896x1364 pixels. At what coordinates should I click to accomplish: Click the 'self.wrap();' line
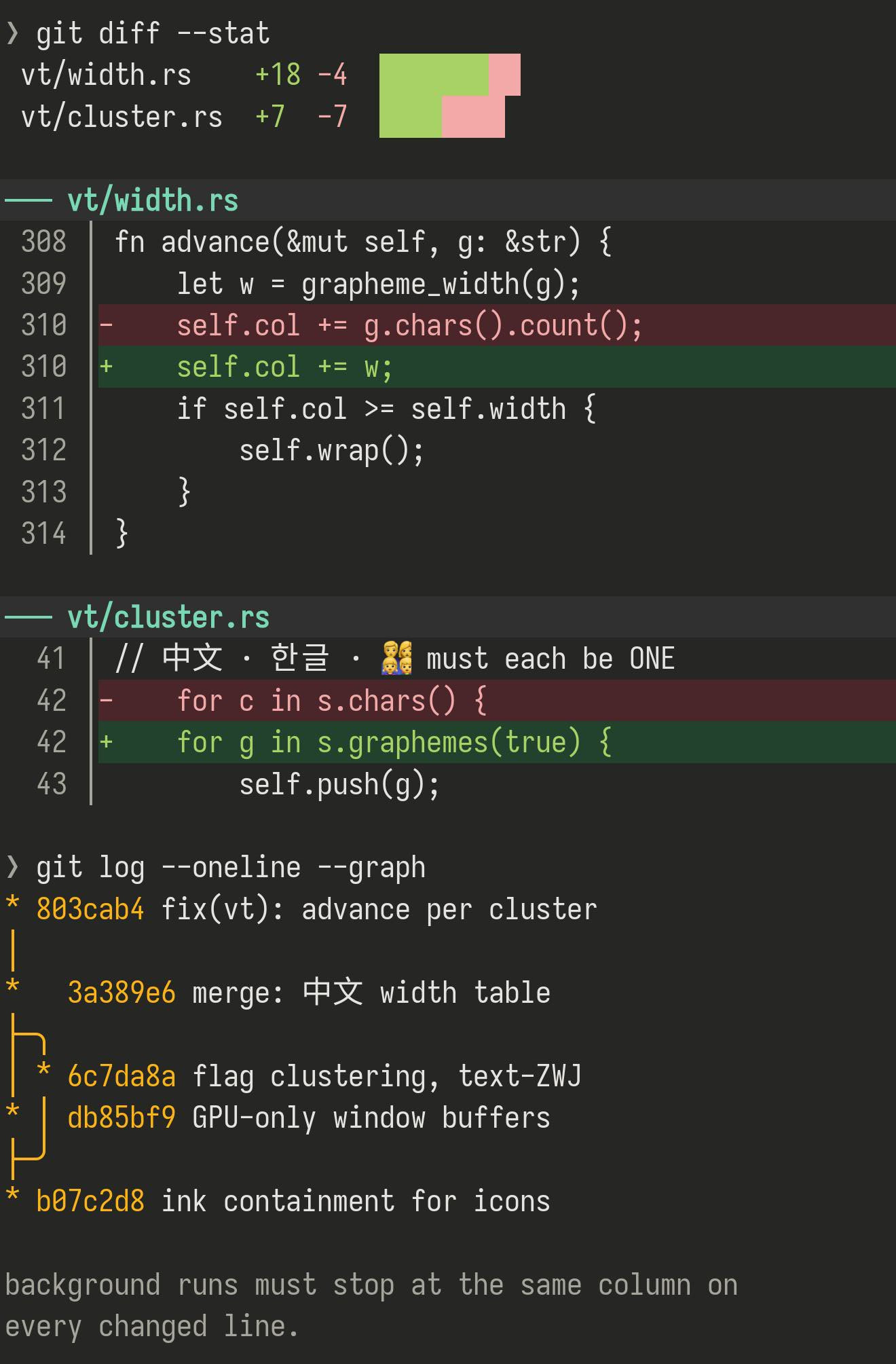(332, 450)
